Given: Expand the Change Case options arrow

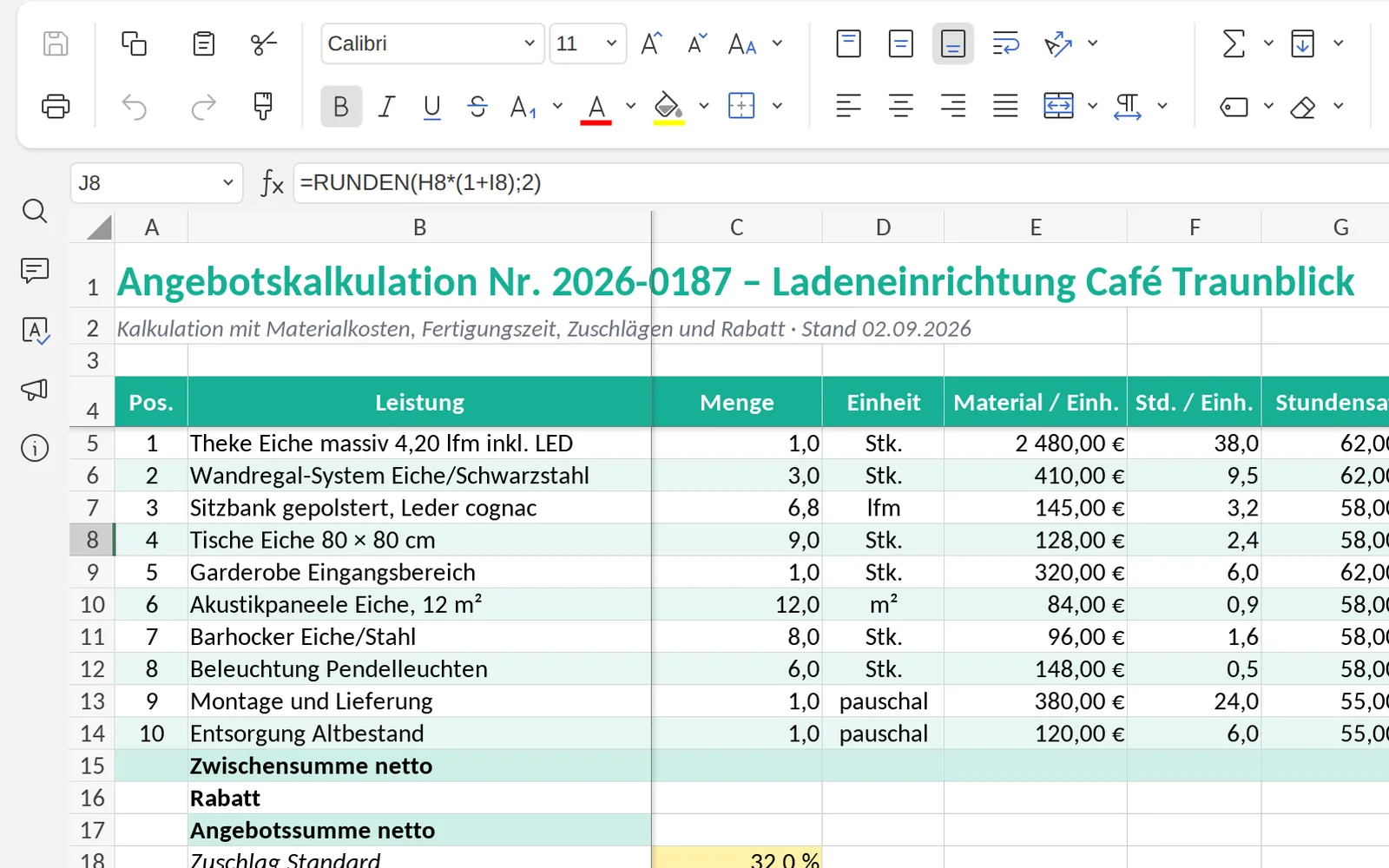Looking at the screenshot, I should 778,43.
